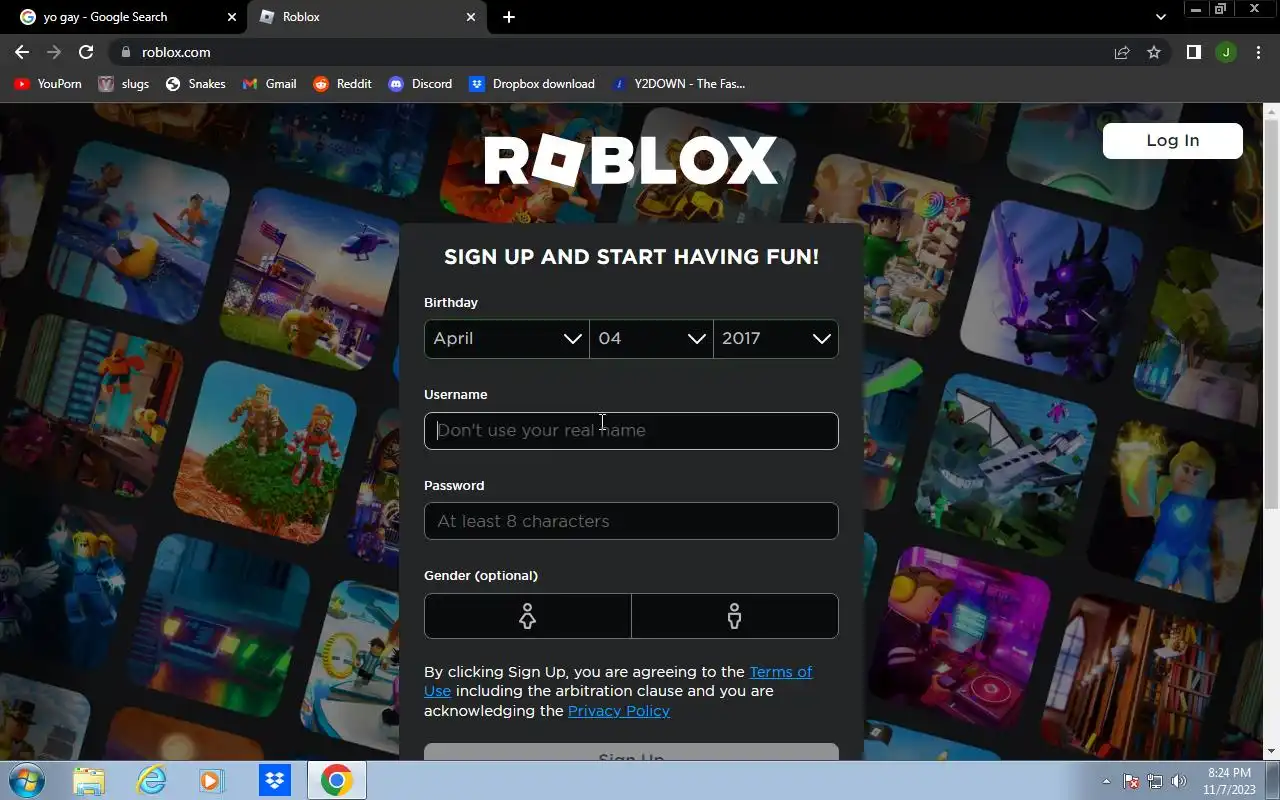Expand the birthday month dropdown showing April

[x=506, y=339]
